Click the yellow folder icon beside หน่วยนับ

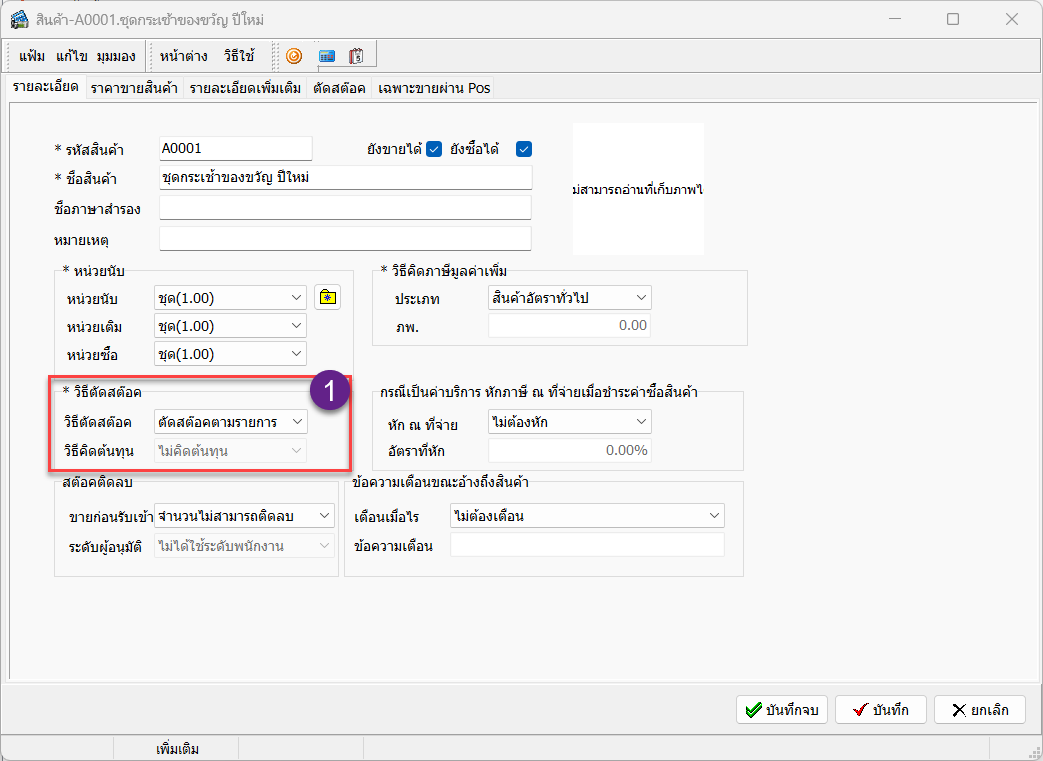coord(327,297)
